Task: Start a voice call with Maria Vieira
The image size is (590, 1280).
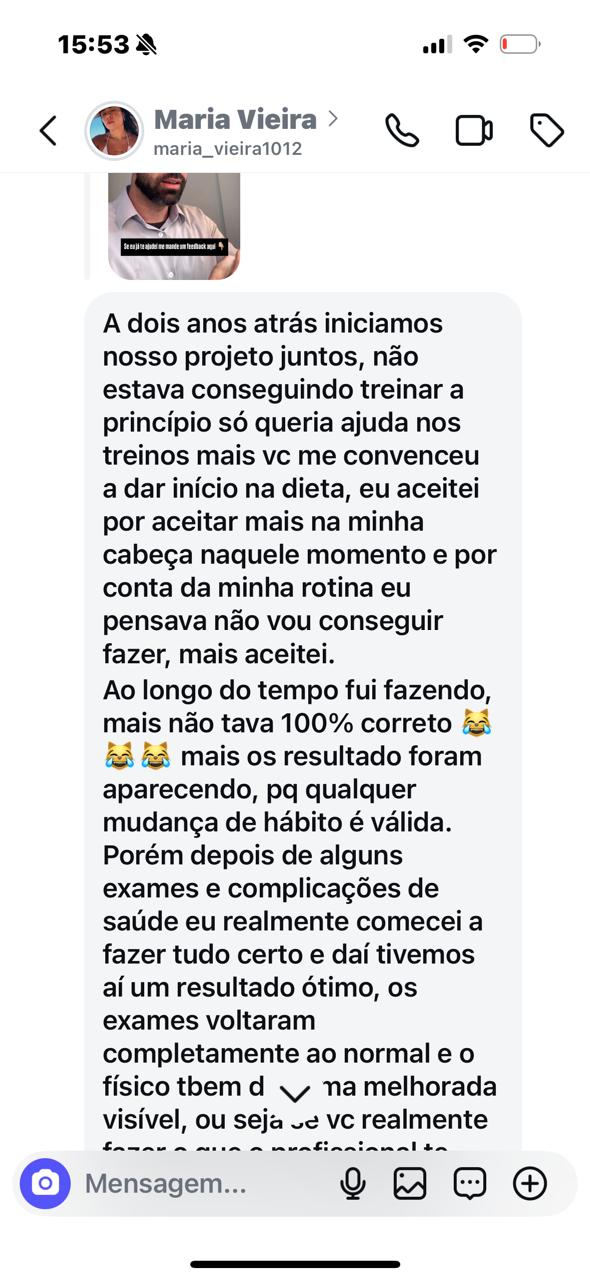Action: tap(402, 131)
